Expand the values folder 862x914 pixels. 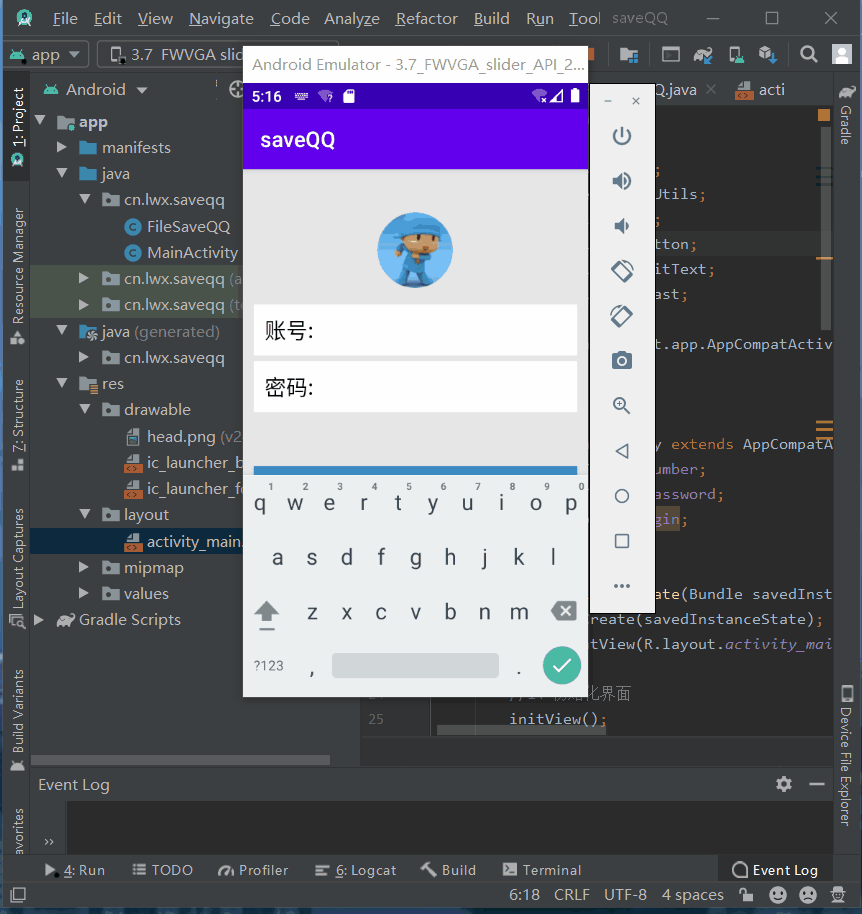pyautogui.click(x=84, y=593)
